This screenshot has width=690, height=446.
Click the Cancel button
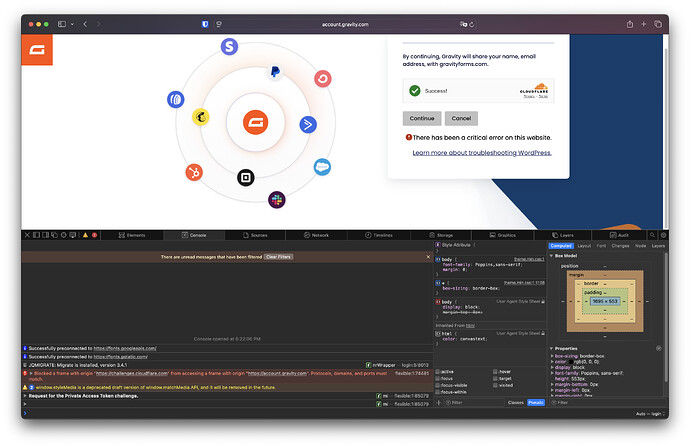pos(461,118)
